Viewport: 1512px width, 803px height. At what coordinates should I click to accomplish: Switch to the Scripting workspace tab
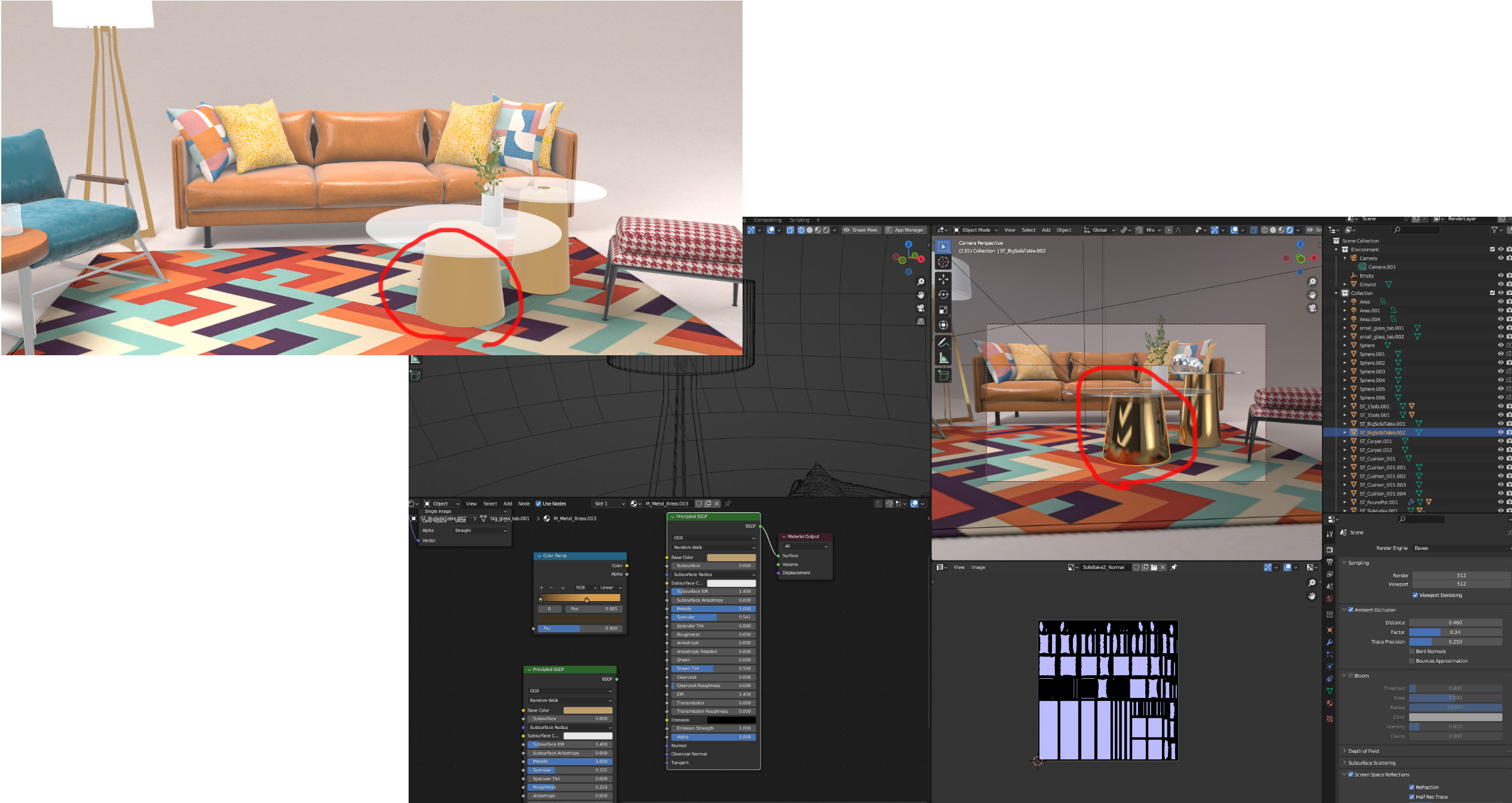click(x=799, y=220)
